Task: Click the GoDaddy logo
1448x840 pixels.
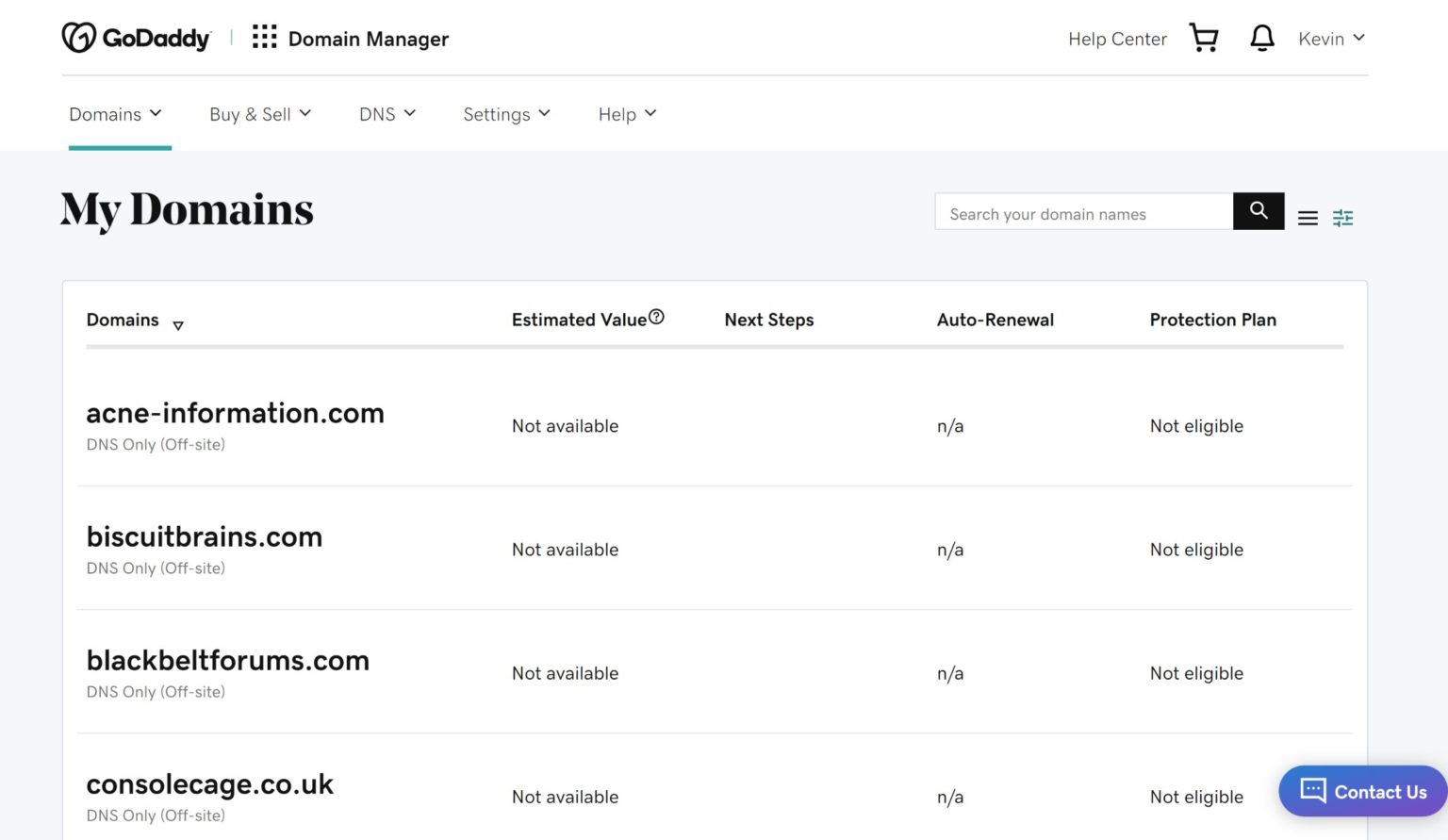Action: click(x=136, y=37)
